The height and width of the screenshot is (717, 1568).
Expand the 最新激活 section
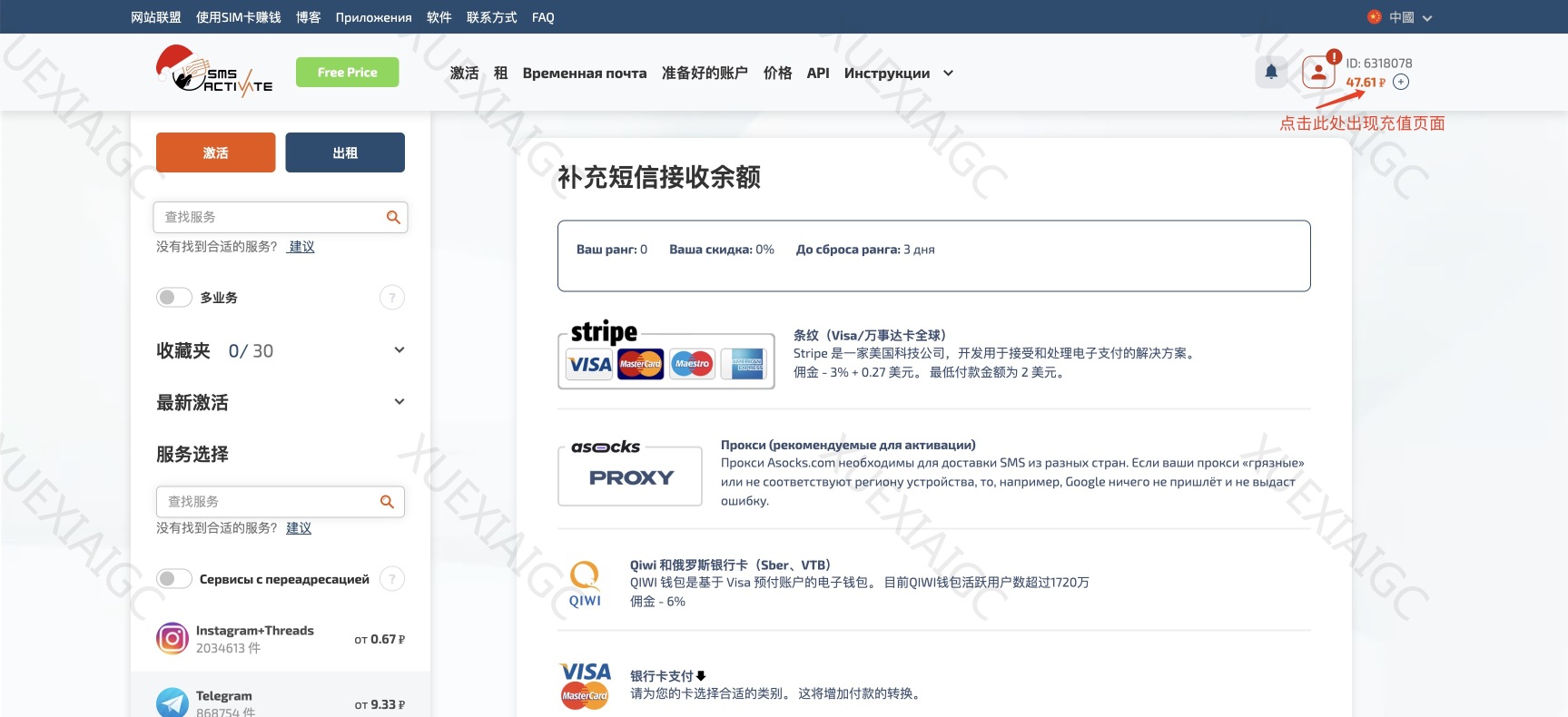[399, 402]
